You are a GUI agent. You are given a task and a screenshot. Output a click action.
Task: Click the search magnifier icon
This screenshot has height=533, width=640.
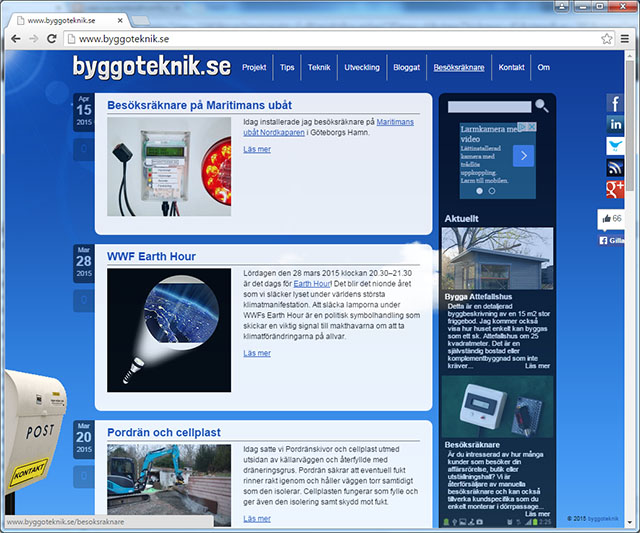542,106
